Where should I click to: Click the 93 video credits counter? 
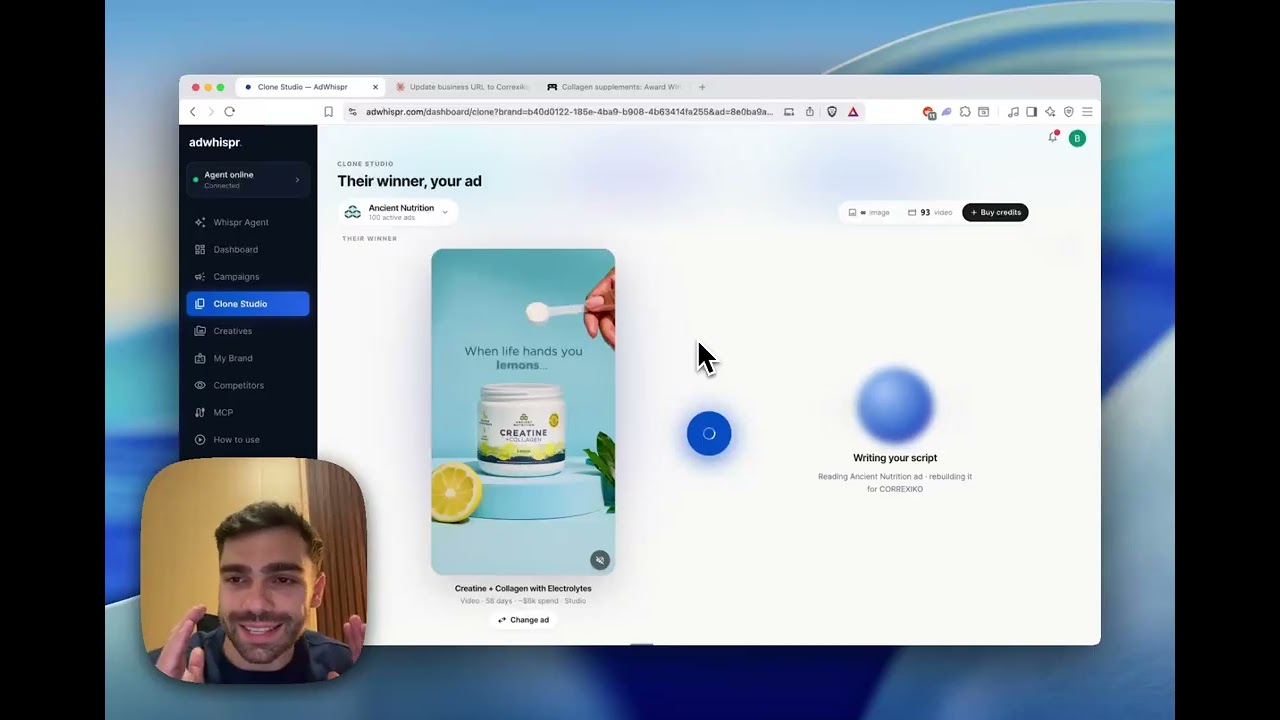[x=930, y=212]
